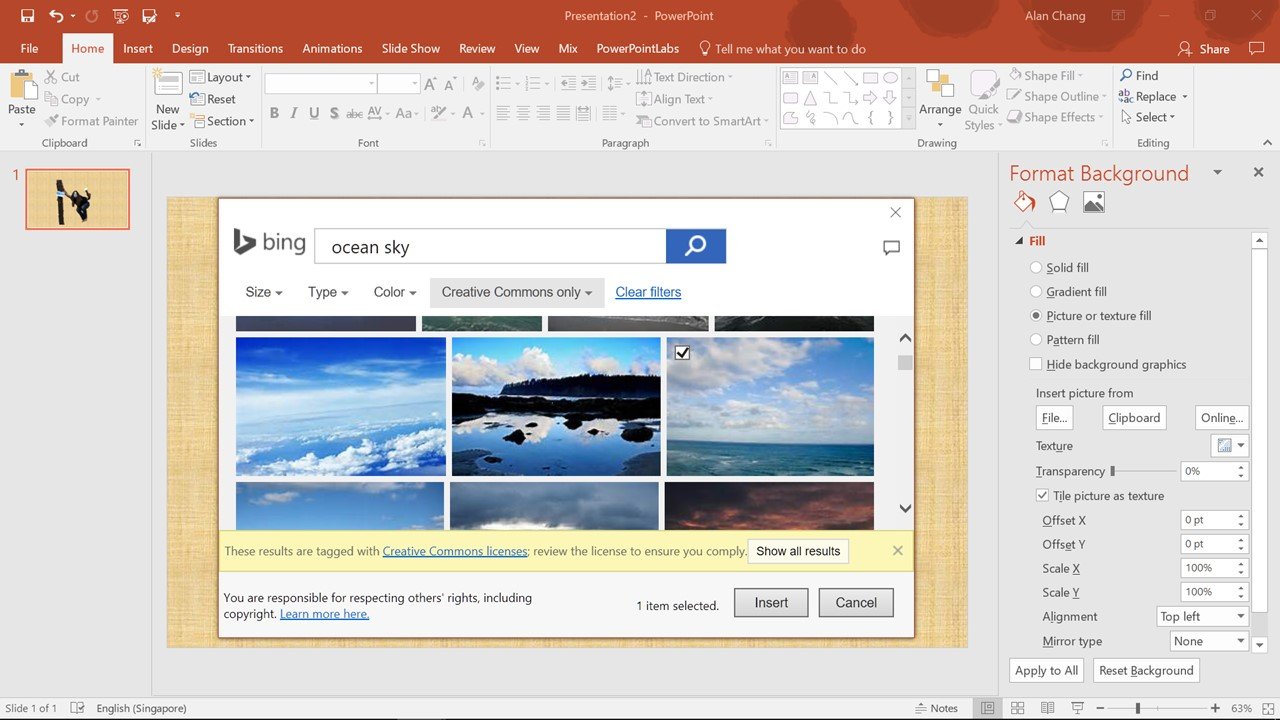Viewport: 1280px width, 720px height.
Task: Toggle Italic formatting in Font group
Action: click(x=294, y=114)
